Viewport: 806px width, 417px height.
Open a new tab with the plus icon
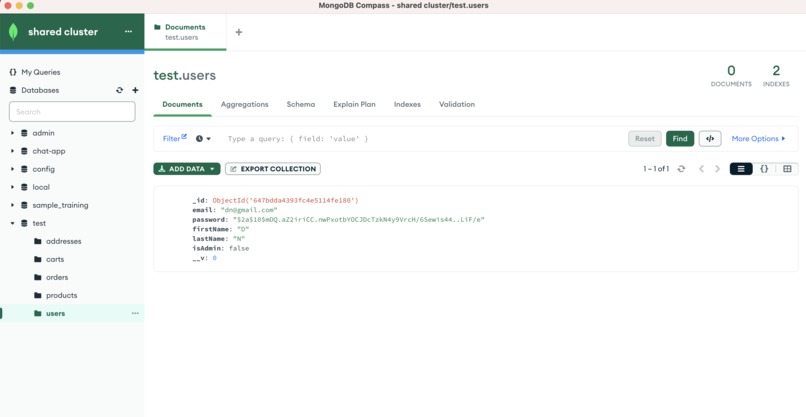tap(239, 32)
